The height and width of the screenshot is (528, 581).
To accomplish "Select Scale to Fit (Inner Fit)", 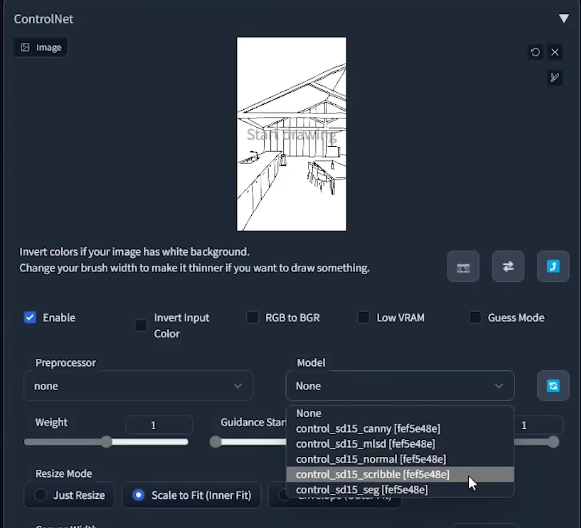I will (192, 495).
